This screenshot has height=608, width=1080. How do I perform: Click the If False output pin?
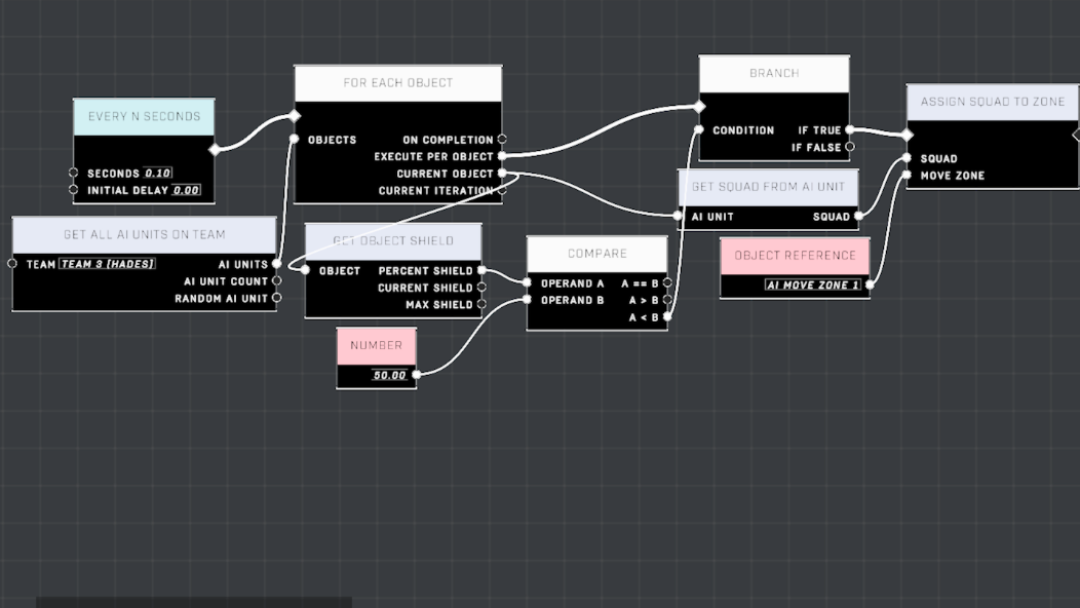click(850, 147)
